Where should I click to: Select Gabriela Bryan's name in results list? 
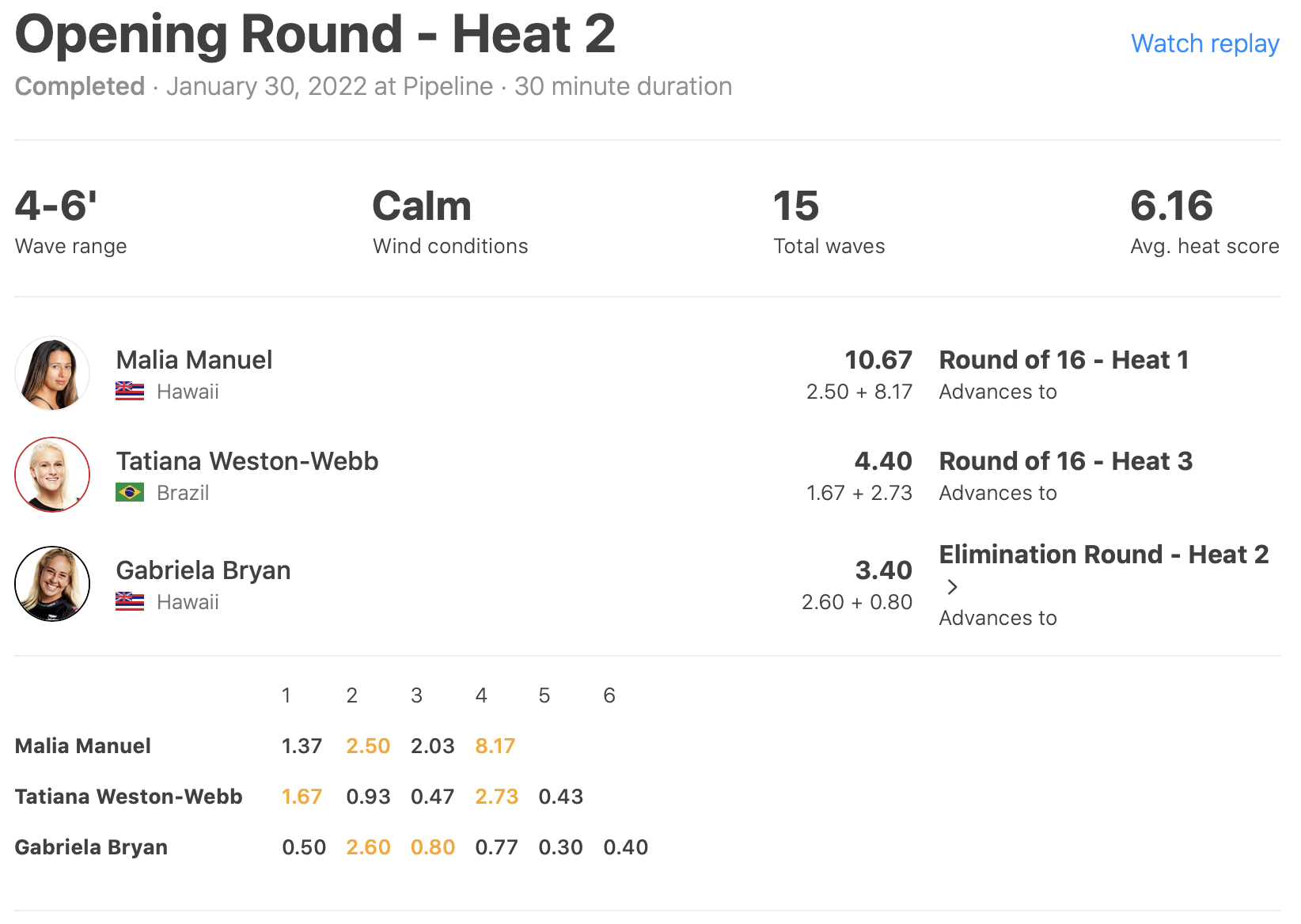pyautogui.click(x=203, y=570)
